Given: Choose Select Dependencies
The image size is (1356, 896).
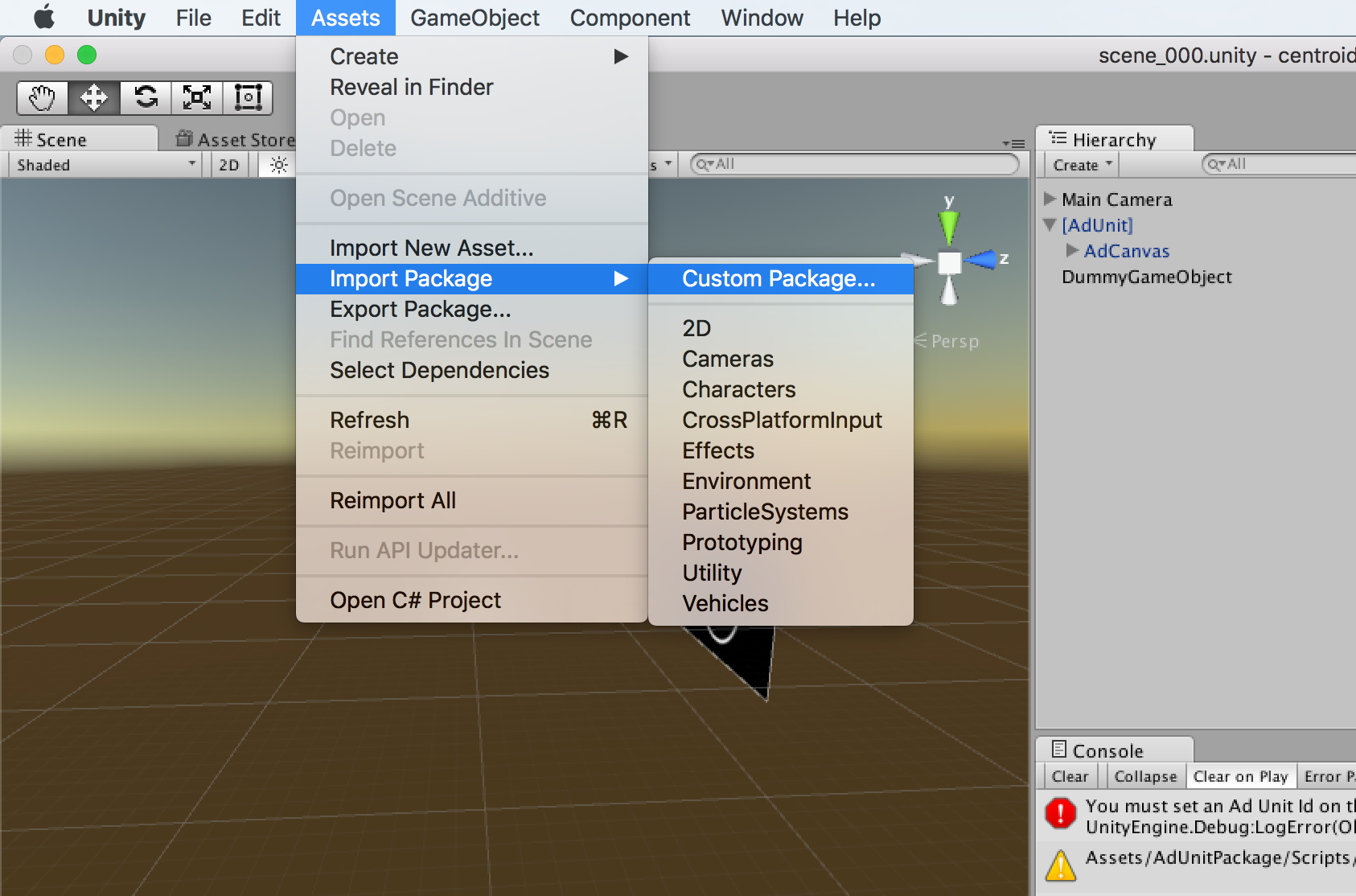Looking at the screenshot, I should (x=472, y=370).
